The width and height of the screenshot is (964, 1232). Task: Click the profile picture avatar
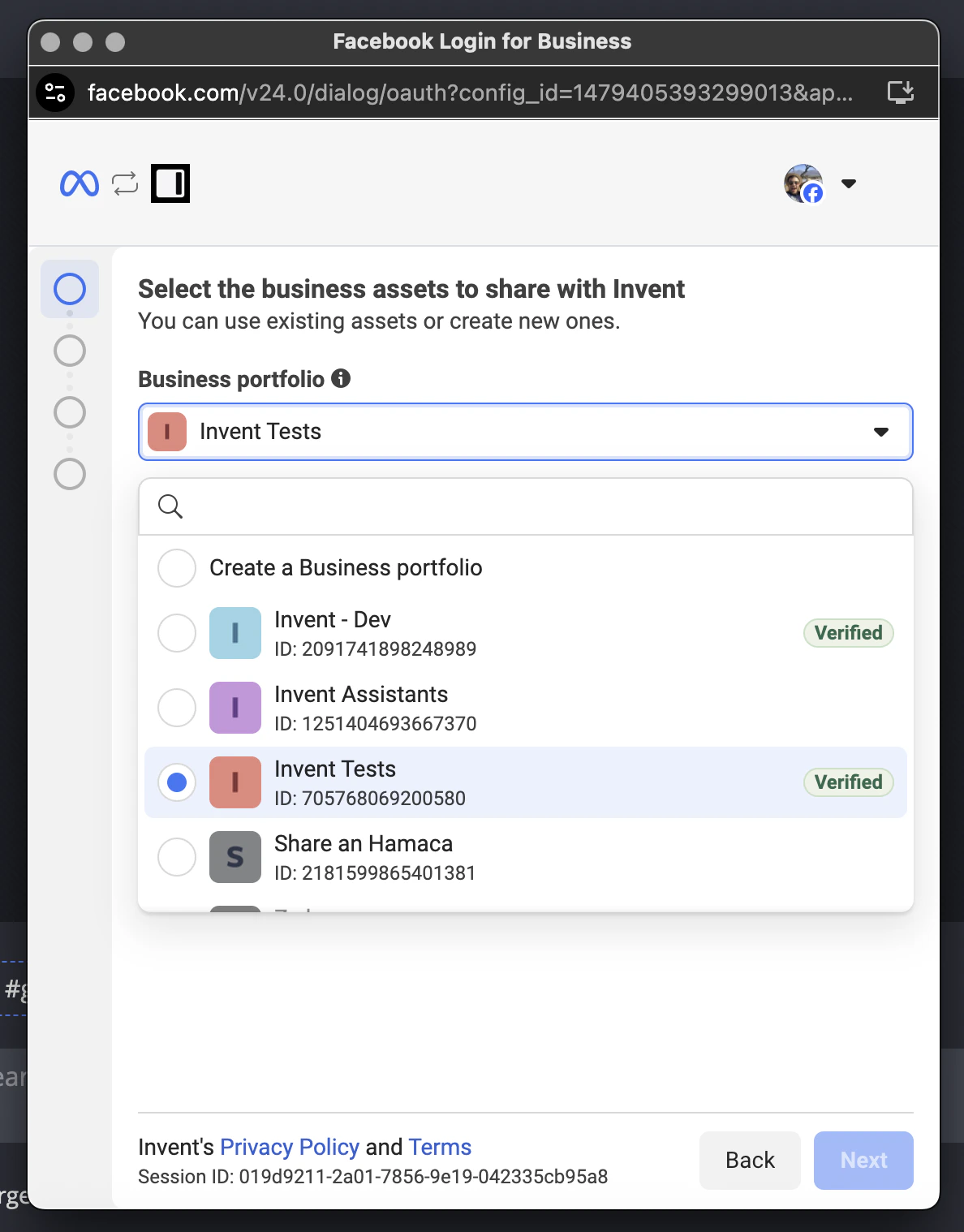coord(803,183)
